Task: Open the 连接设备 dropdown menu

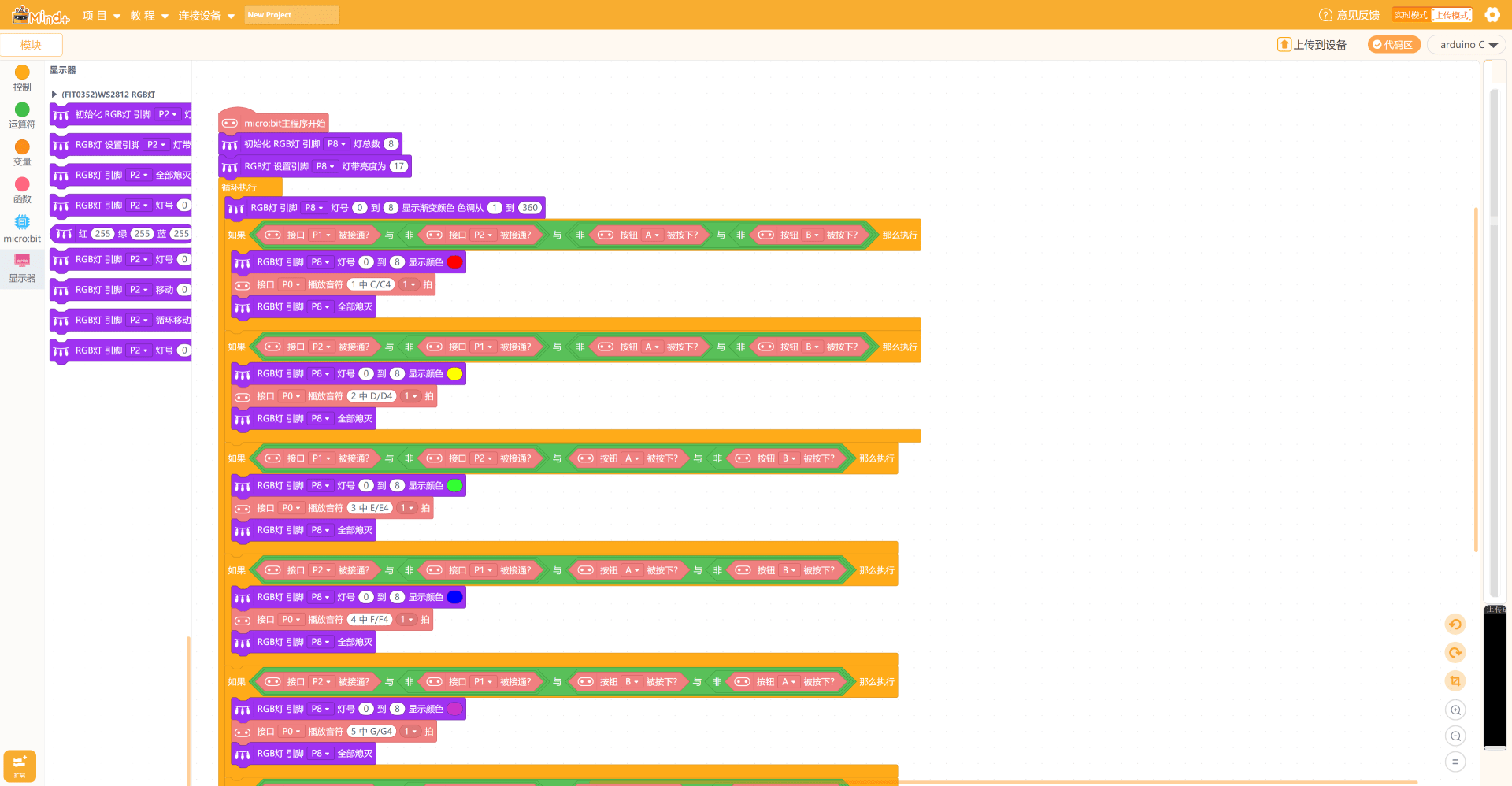Action: tap(206, 16)
